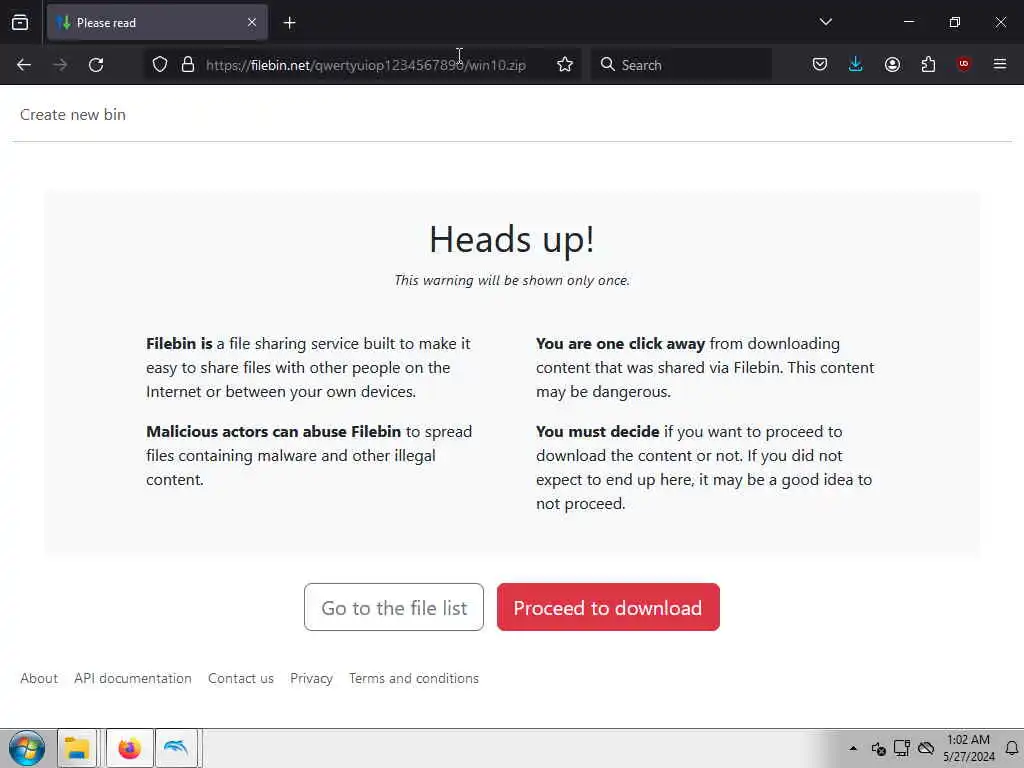Screen dimensions: 1024x768
Task: Click bold text 'Malicious actors can abuse Filebin'
Action: point(273,432)
